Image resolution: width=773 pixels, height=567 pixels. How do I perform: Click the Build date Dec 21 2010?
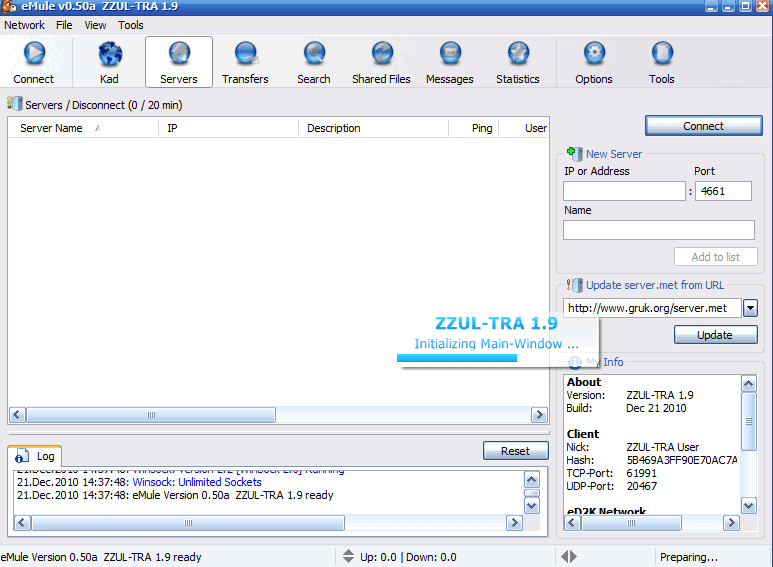point(656,408)
